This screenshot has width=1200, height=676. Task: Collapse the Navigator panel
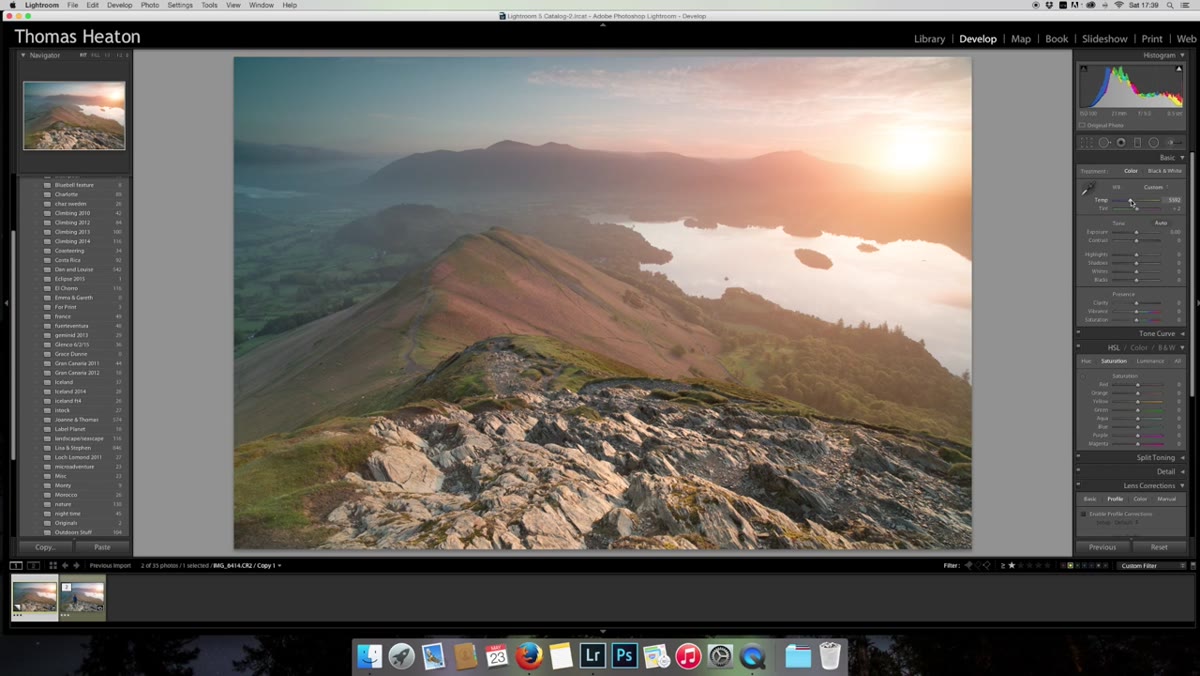pos(24,55)
